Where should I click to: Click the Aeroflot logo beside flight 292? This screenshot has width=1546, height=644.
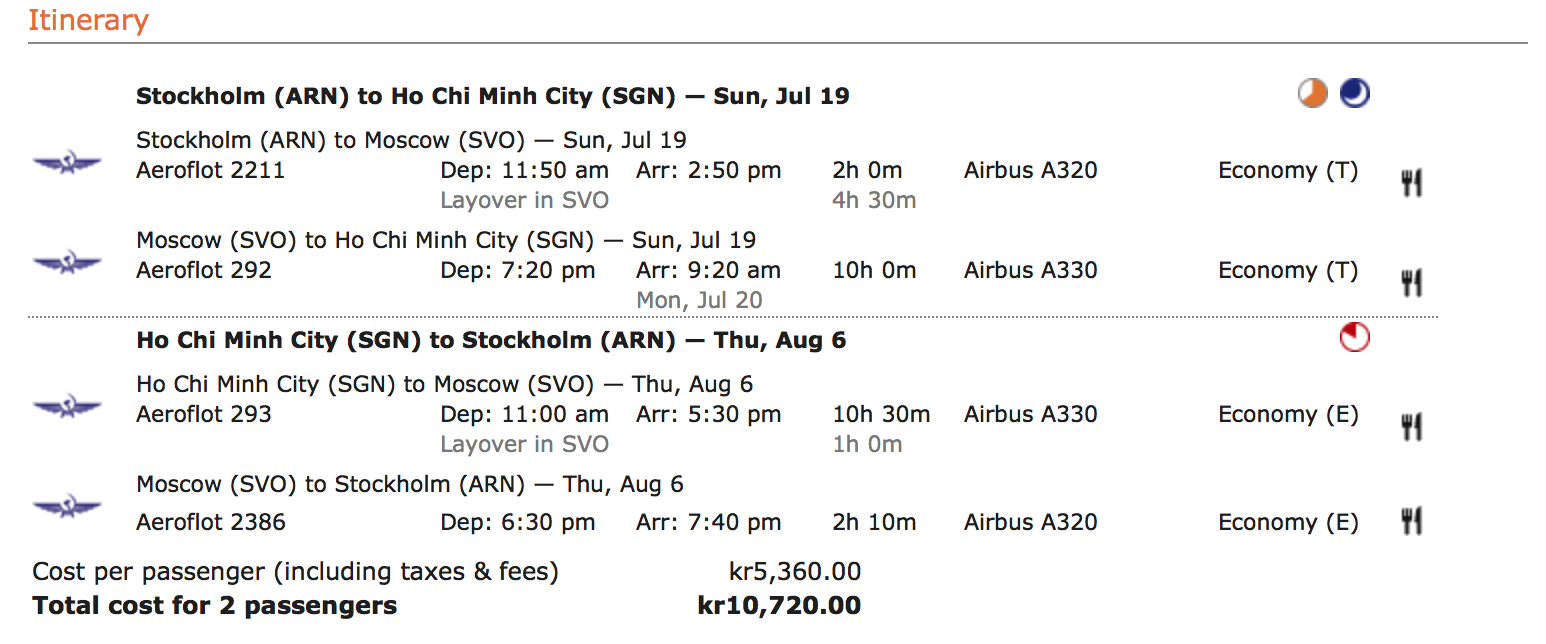pos(68,263)
